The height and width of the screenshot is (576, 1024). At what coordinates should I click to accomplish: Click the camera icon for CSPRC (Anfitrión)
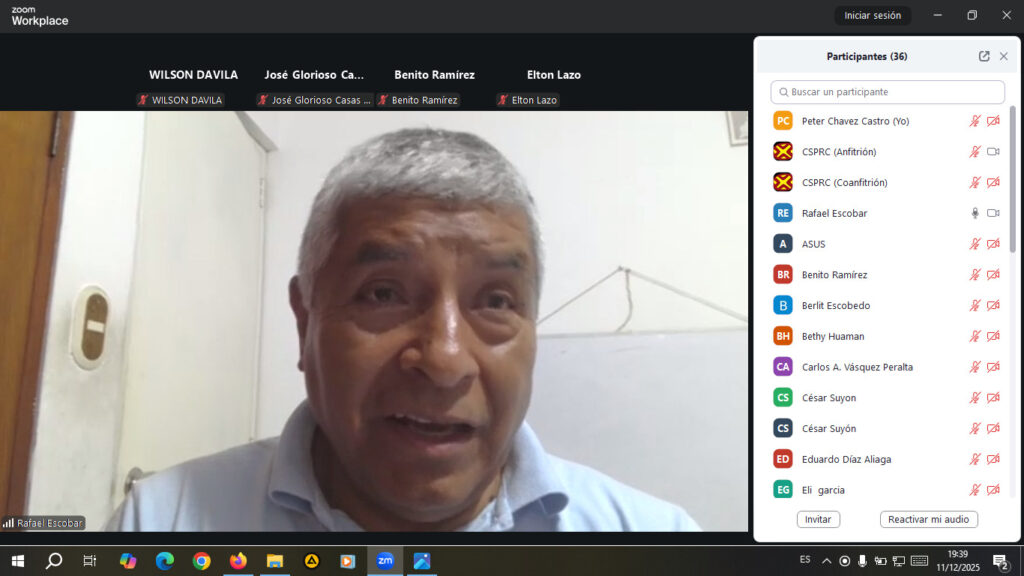[x=993, y=152]
